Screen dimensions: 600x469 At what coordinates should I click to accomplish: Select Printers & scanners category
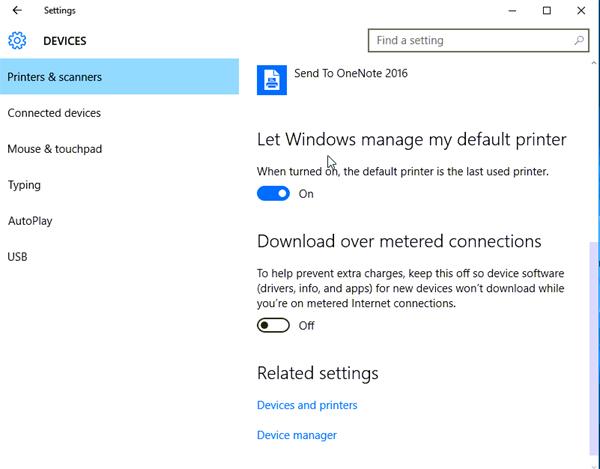coord(119,77)
